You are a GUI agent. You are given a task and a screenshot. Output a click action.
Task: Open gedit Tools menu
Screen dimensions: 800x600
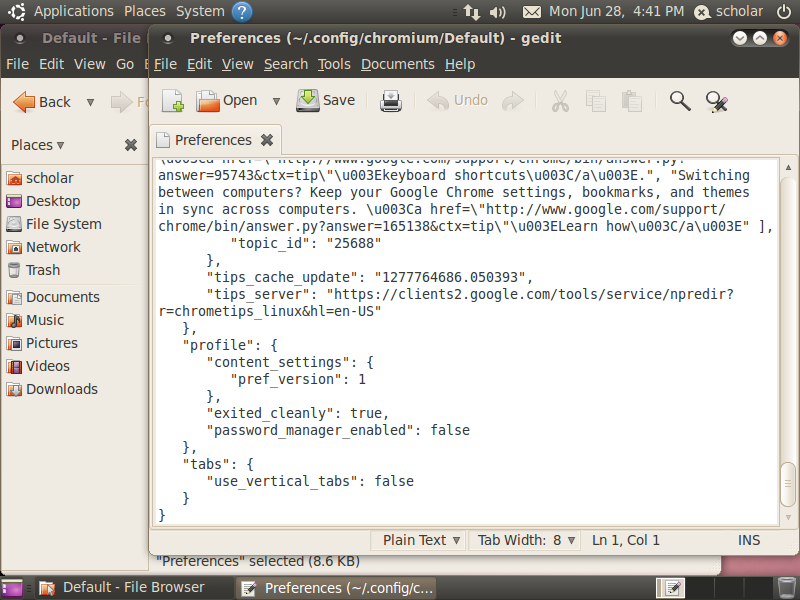point(334,64)
